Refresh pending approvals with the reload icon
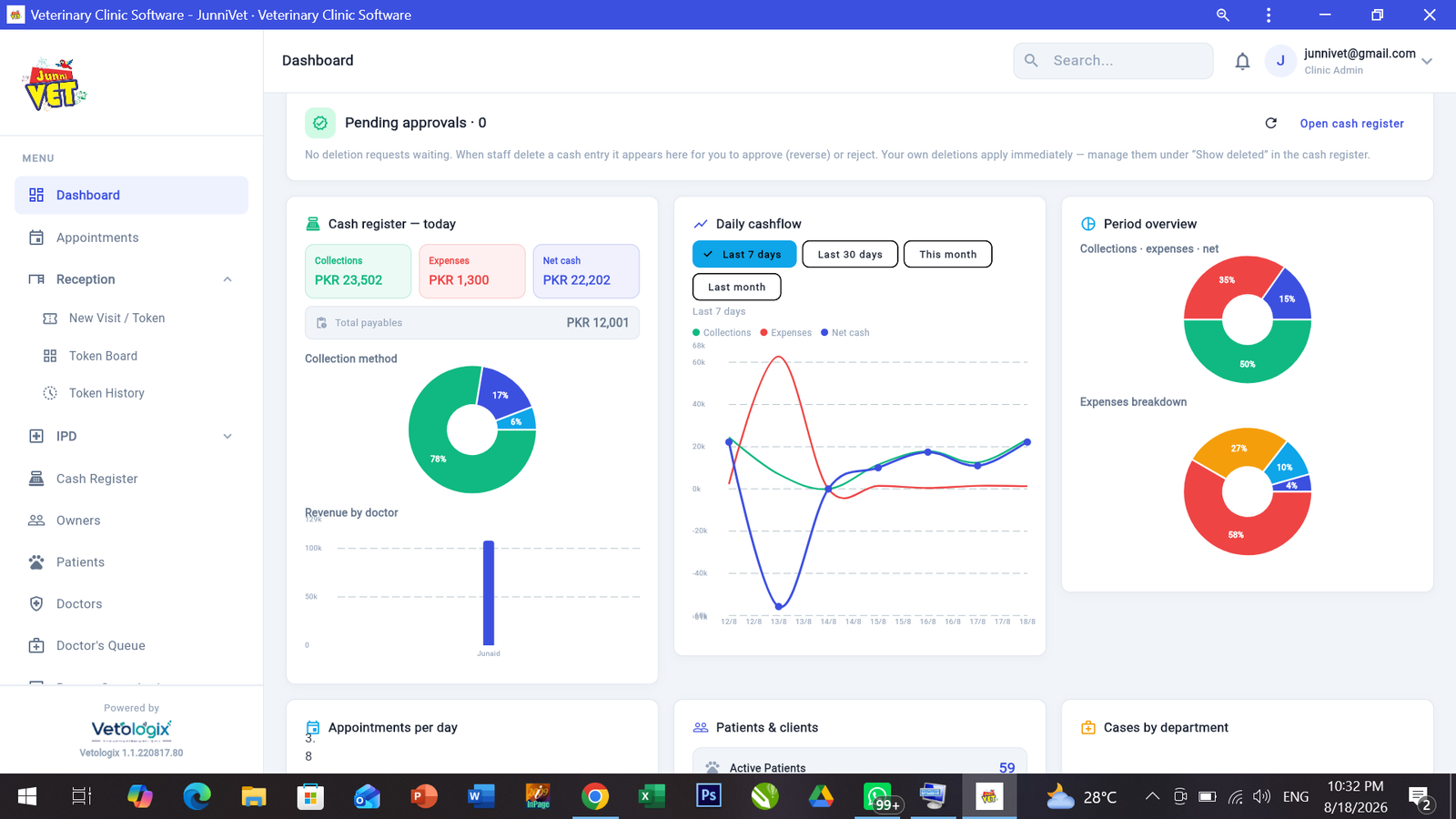The image size is (1456, 819). click(x=1271, y=123)
